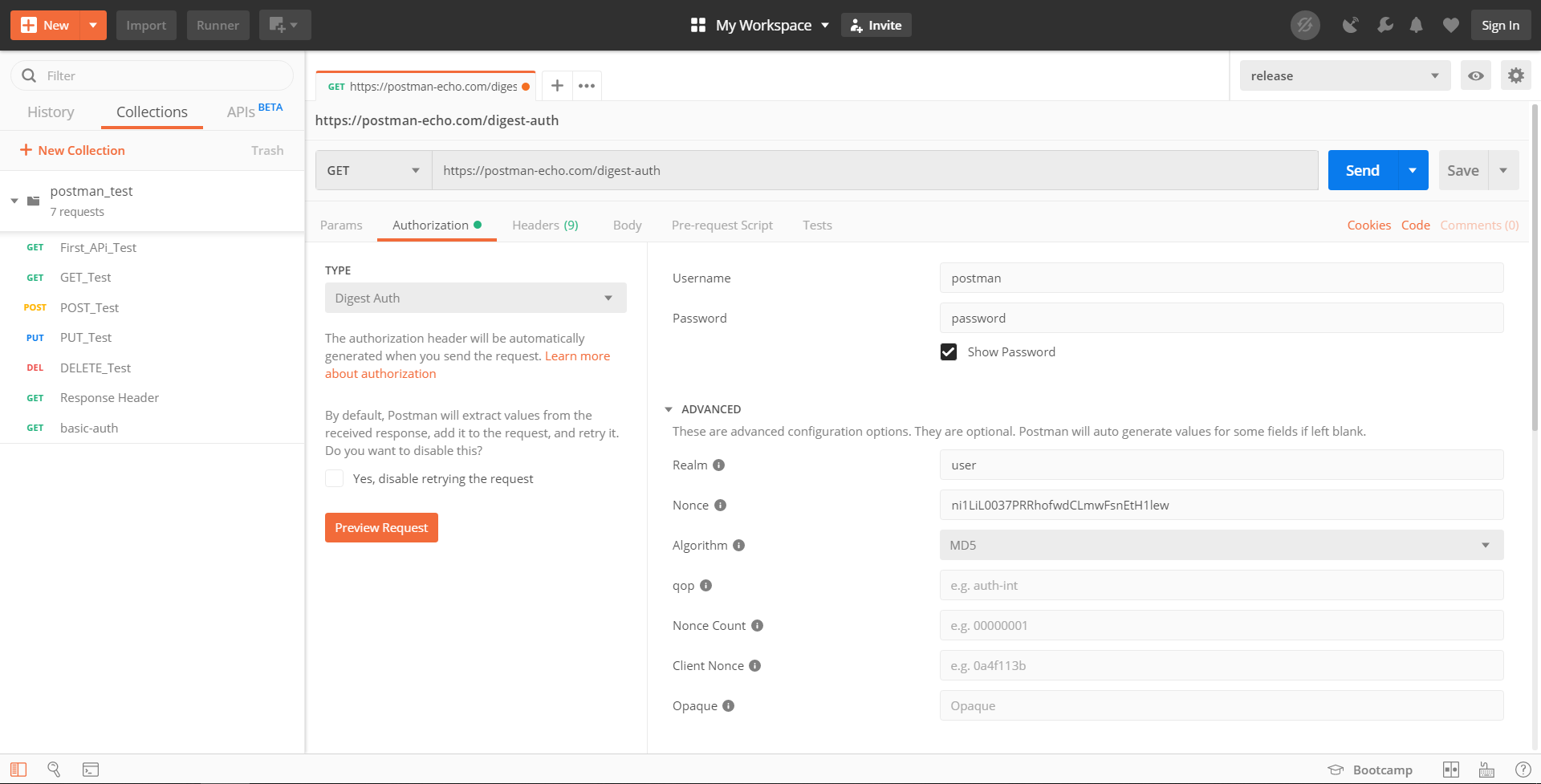Screen dimensions: 1541x784
Task: Open the DELETE_Test request
Action: point(95,368)
